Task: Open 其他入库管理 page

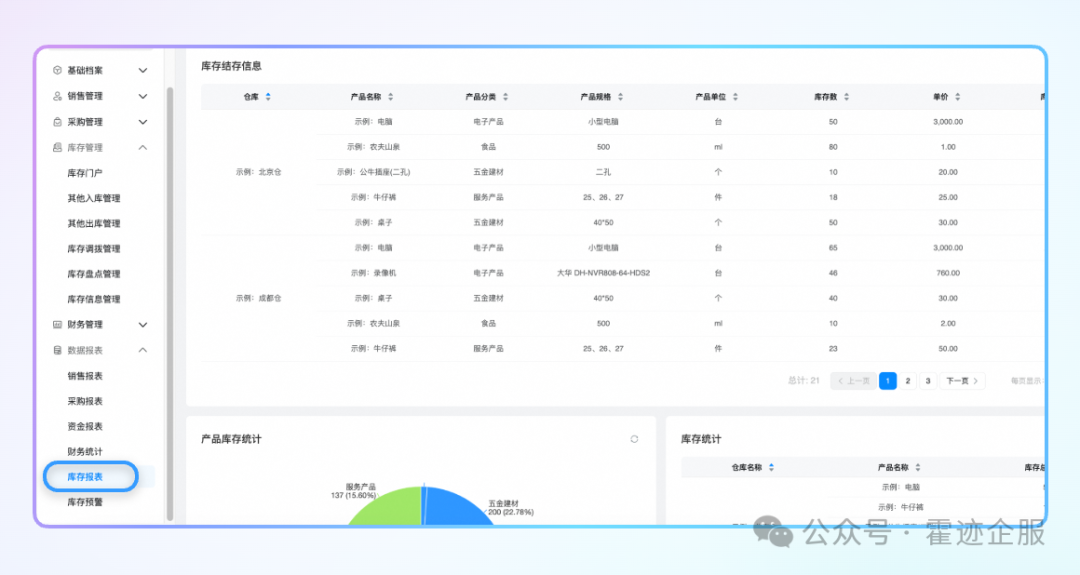Action: coord(94,198)
